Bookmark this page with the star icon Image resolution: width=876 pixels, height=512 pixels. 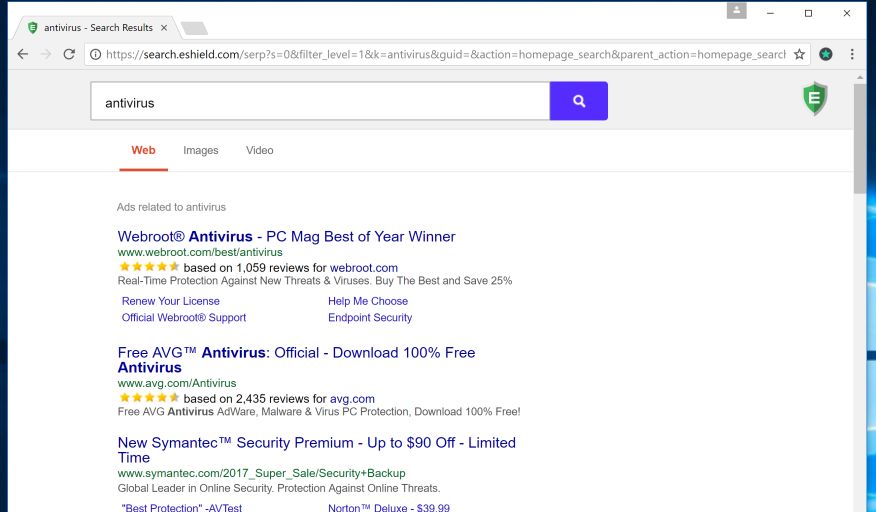pyautogui.click(x=799, y=54)
